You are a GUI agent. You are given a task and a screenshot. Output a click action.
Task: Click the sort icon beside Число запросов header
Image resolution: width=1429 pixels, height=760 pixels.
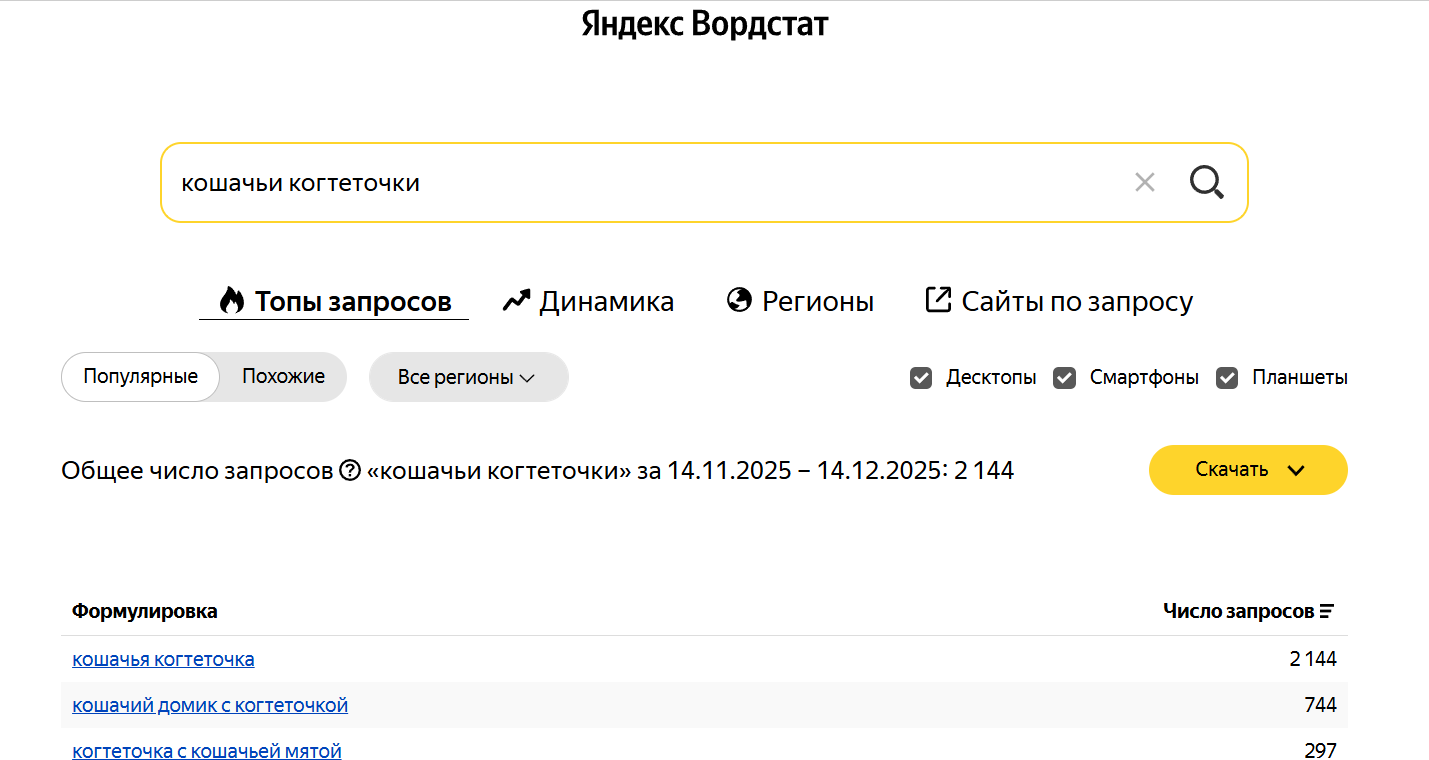point(1326,610)
